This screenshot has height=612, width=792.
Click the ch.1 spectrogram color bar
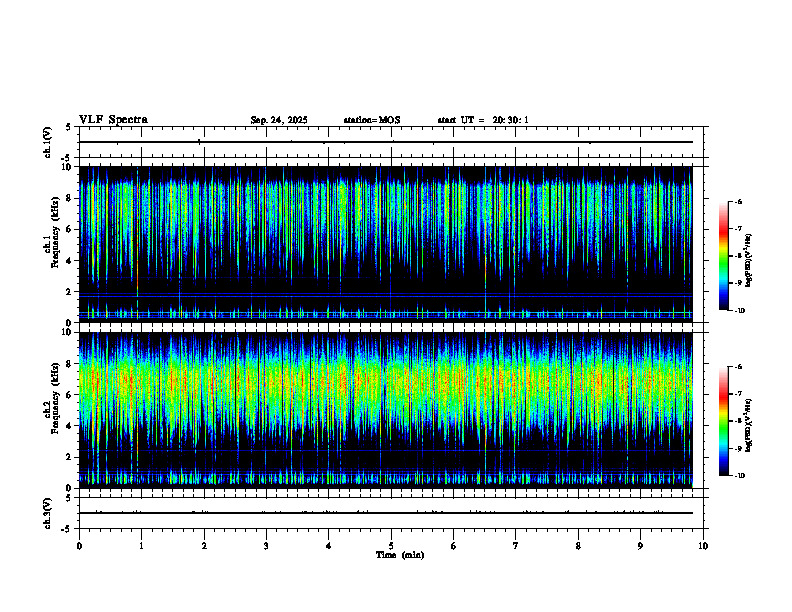(723, 256)
